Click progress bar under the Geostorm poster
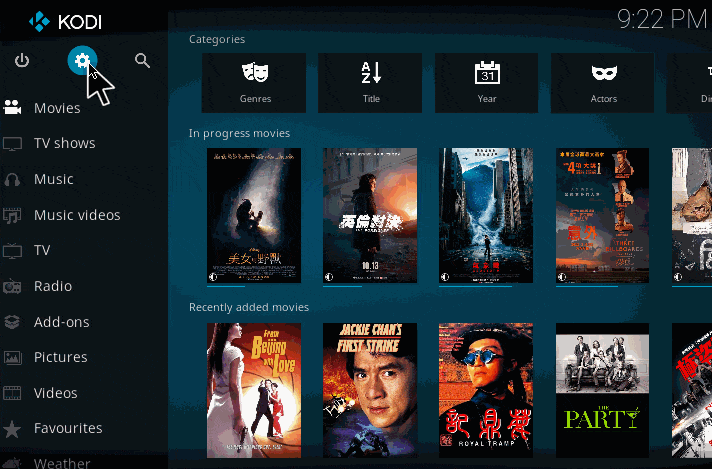712x469 pixels. click(475, 286)
